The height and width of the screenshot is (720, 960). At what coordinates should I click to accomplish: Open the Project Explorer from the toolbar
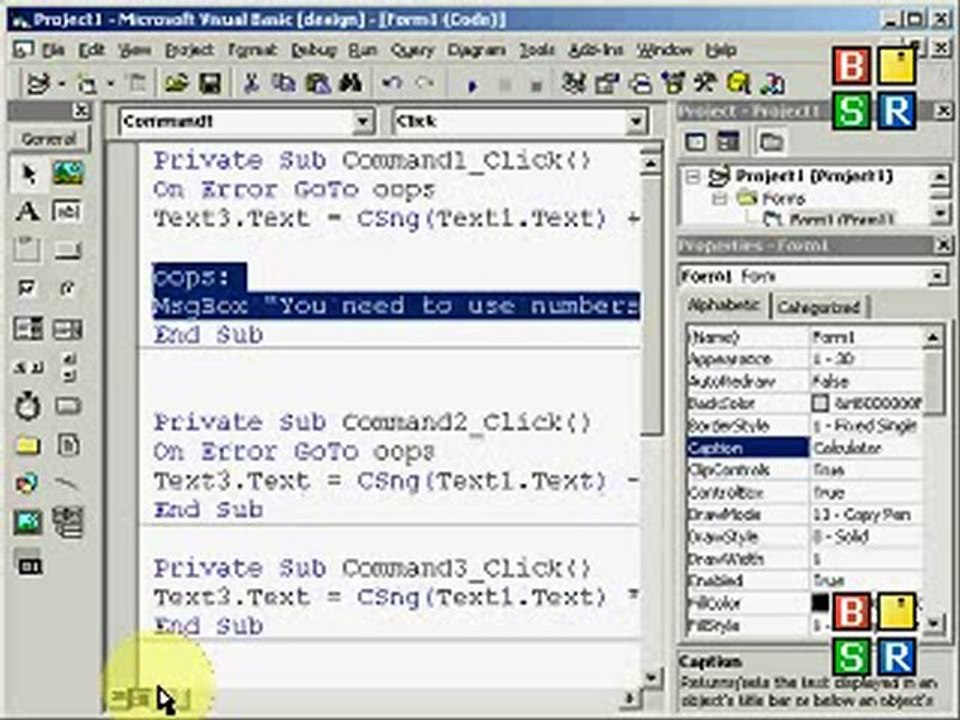tap(574, 83)
